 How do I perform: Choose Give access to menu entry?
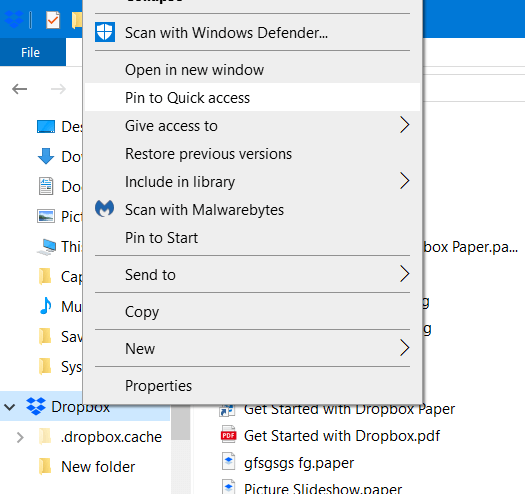pos(252,126)
